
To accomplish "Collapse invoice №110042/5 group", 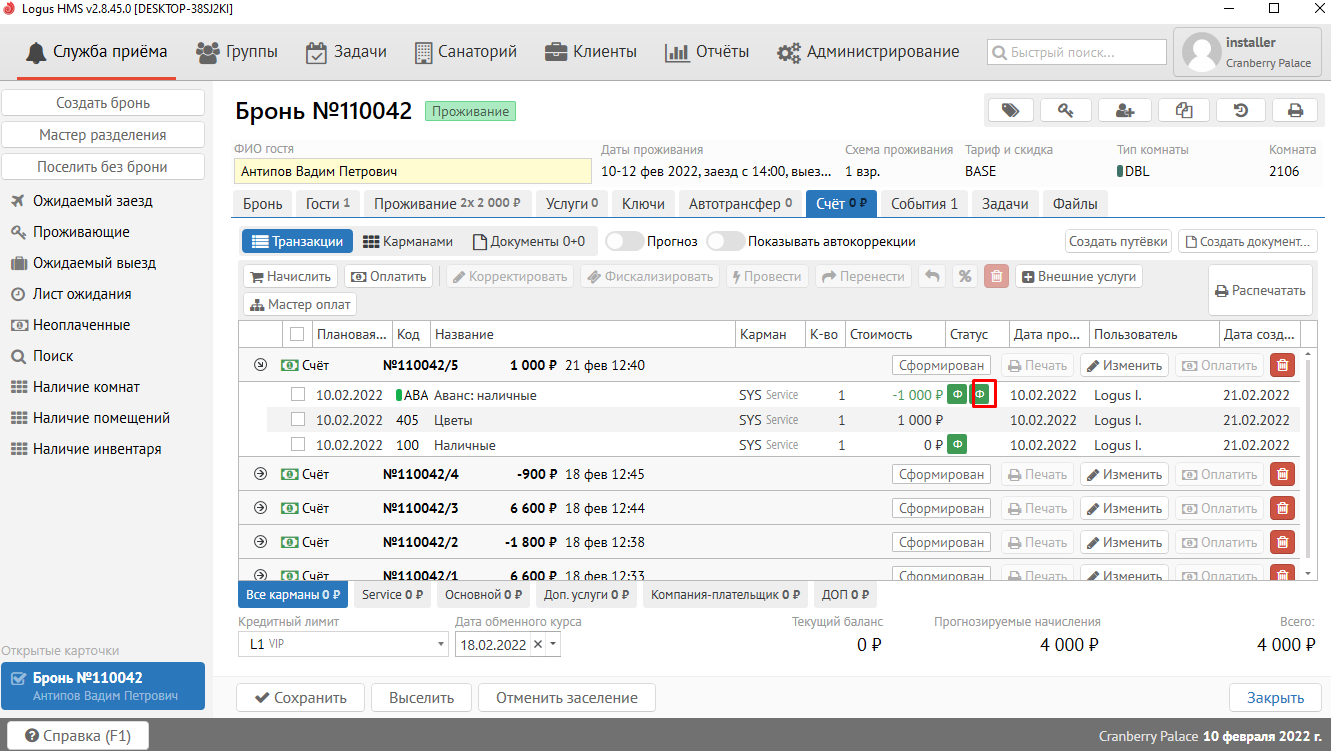I will click(x=261, y=366).
